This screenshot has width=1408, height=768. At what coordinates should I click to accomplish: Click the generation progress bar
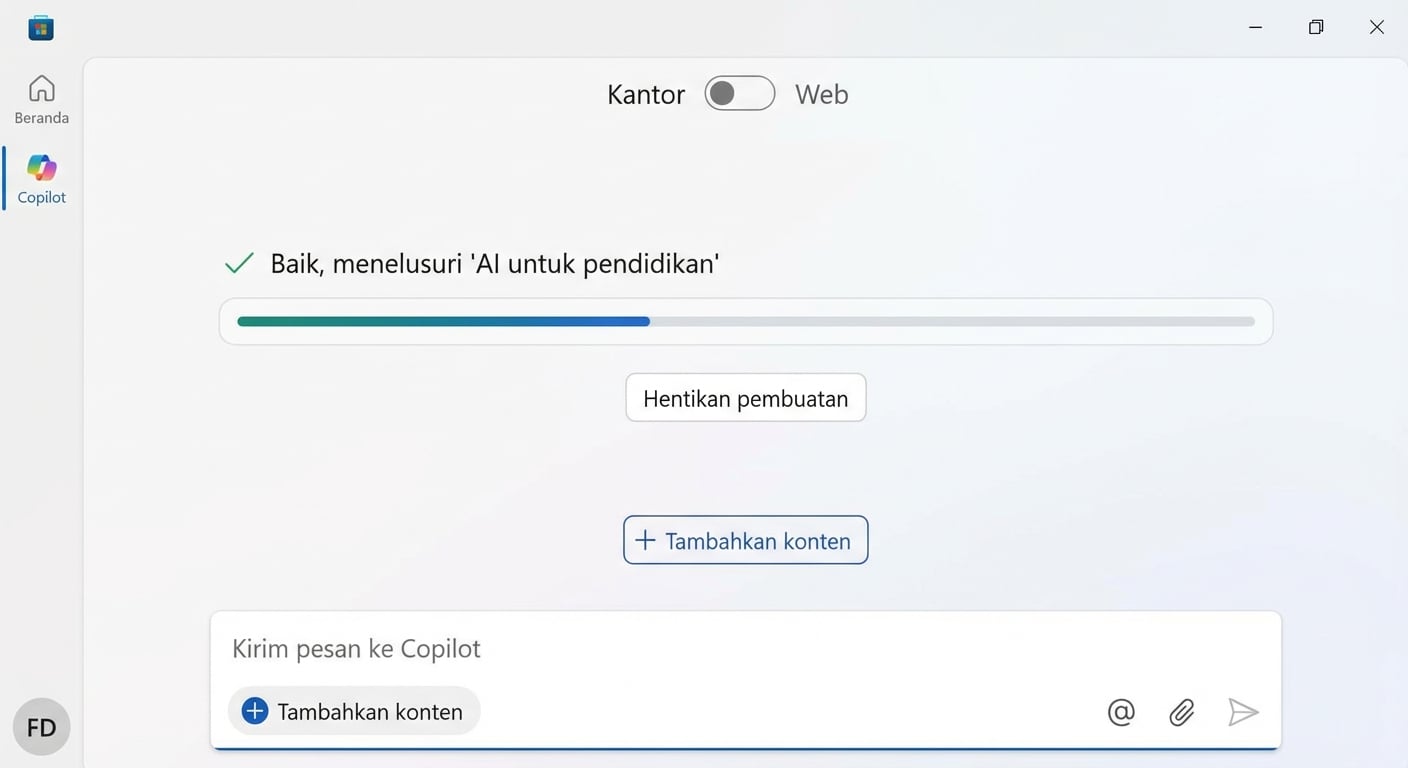(x=745, y=321)
